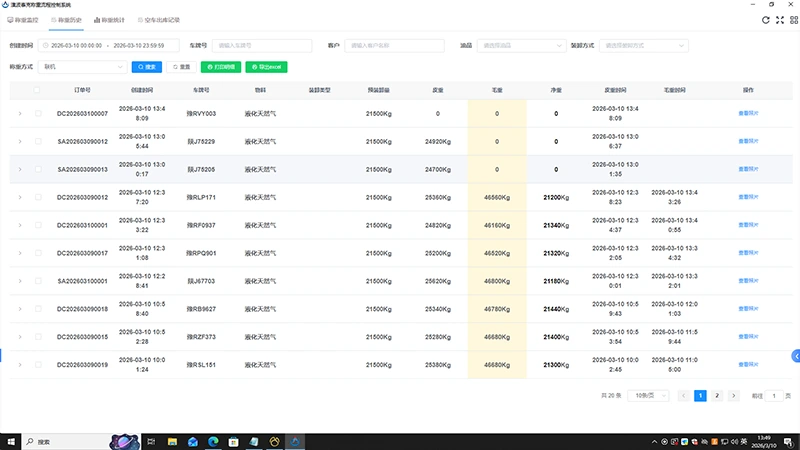The width and height of the screenshot is (800, 450).
Task: Open the view link for row DC202603100007
Action: 748,113
